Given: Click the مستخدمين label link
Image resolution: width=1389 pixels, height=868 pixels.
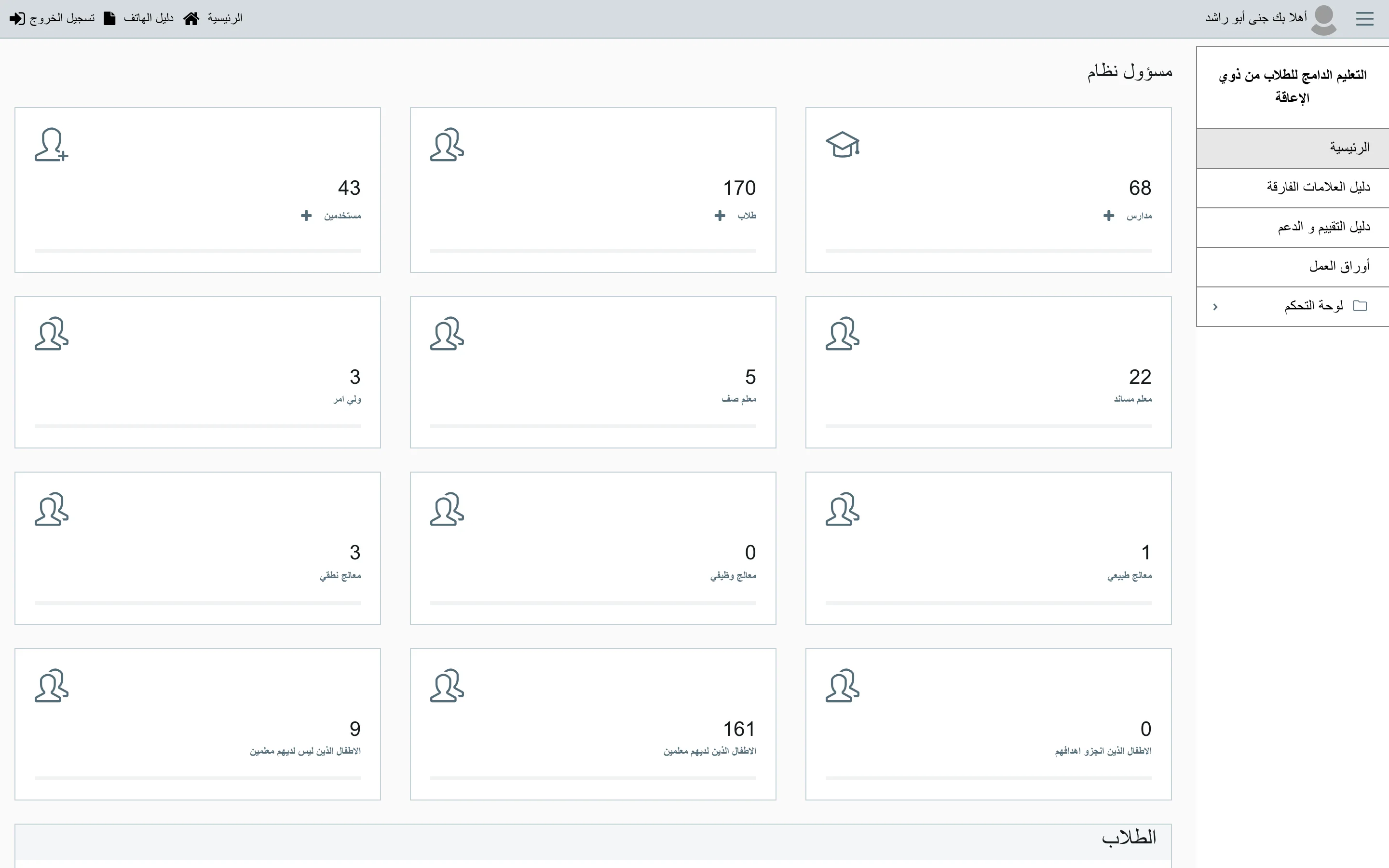Looking at the screenshot, I should [x=342, y=216].
